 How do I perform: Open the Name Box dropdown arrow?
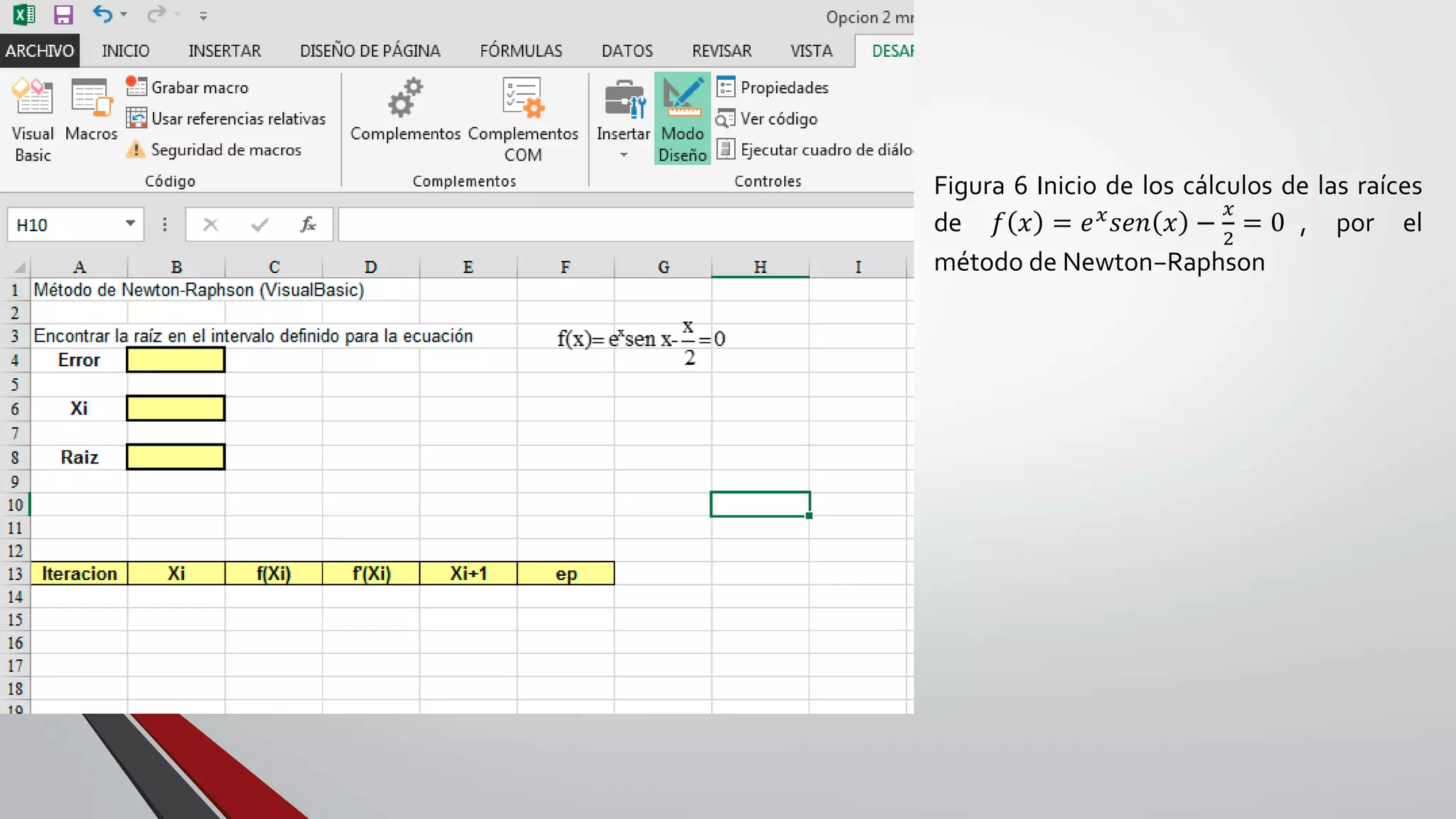130,224
